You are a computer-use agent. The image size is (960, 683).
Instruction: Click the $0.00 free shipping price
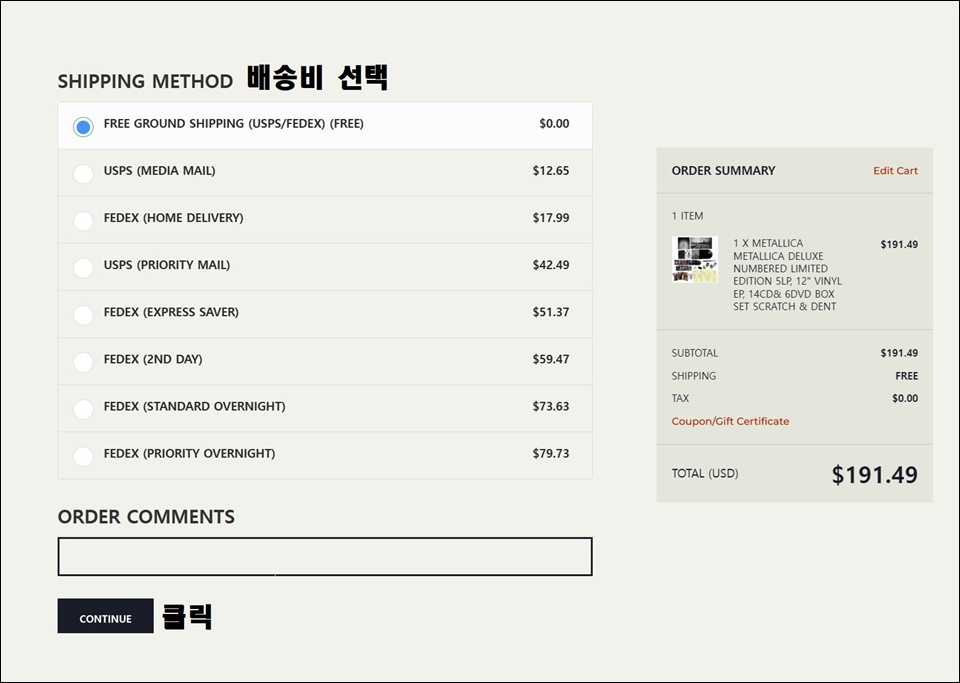click(x=554, y=124)
